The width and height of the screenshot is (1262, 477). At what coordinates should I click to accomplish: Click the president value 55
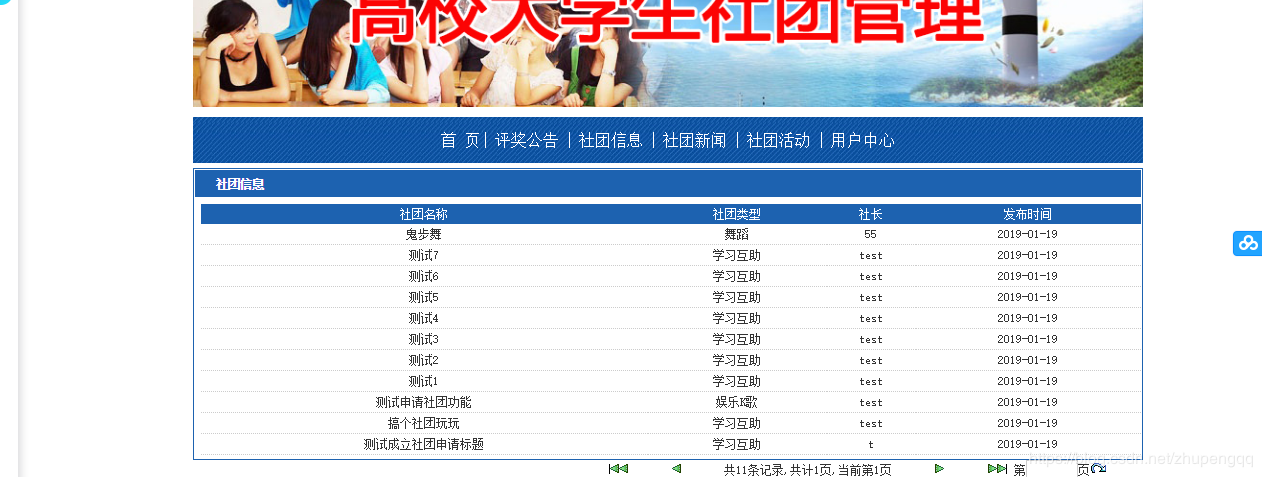point(870,234)
